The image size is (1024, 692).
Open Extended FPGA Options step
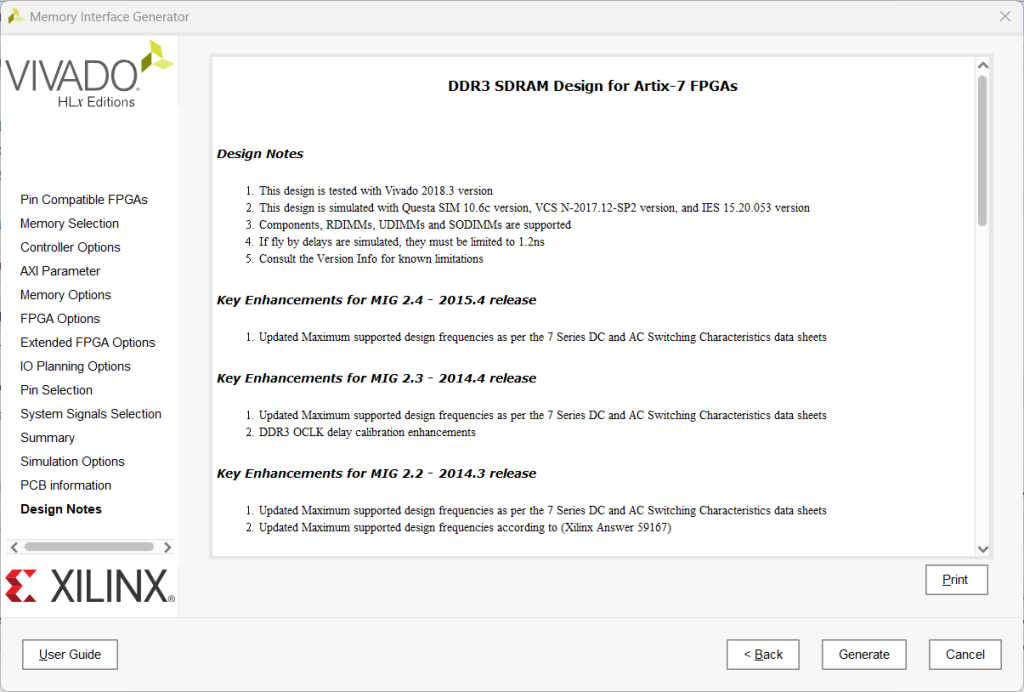click(x=88, y=343)
